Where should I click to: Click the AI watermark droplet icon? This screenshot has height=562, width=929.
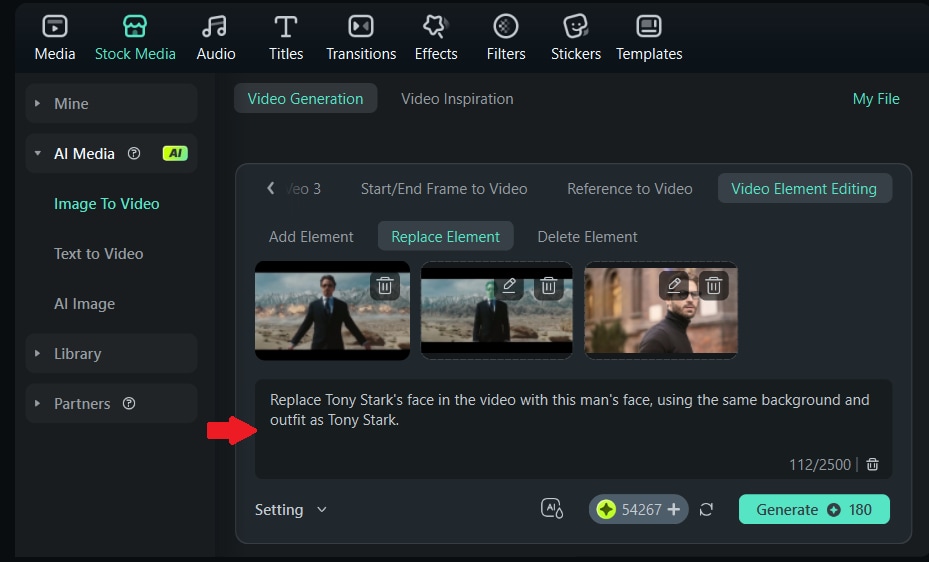(552, 509)
